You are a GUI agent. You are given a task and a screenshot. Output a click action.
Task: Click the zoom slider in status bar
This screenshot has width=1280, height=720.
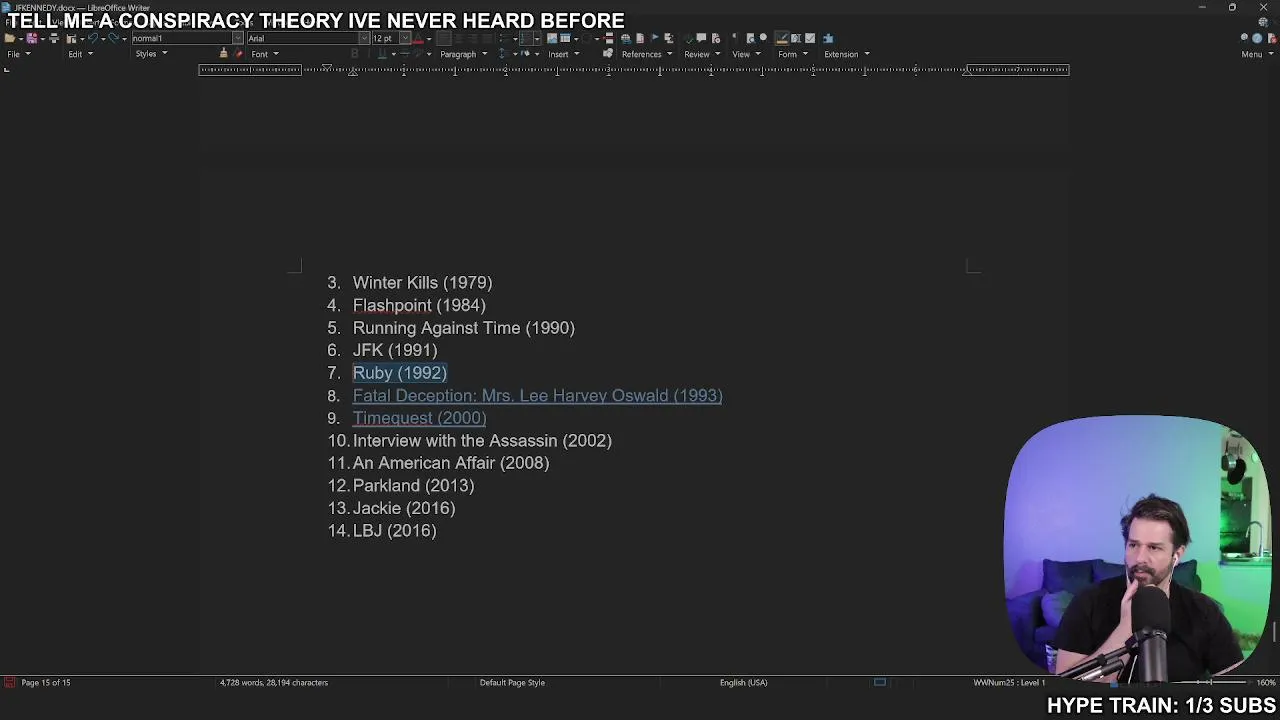[x=1210, y=682]
